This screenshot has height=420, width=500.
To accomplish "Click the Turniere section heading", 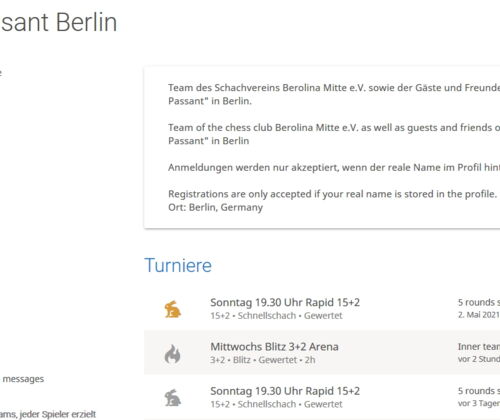I will 178,265.
